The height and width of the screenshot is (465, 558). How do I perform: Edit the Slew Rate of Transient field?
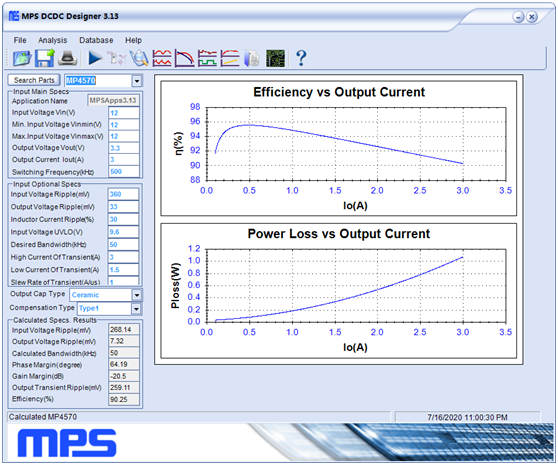tap(123, 281)
